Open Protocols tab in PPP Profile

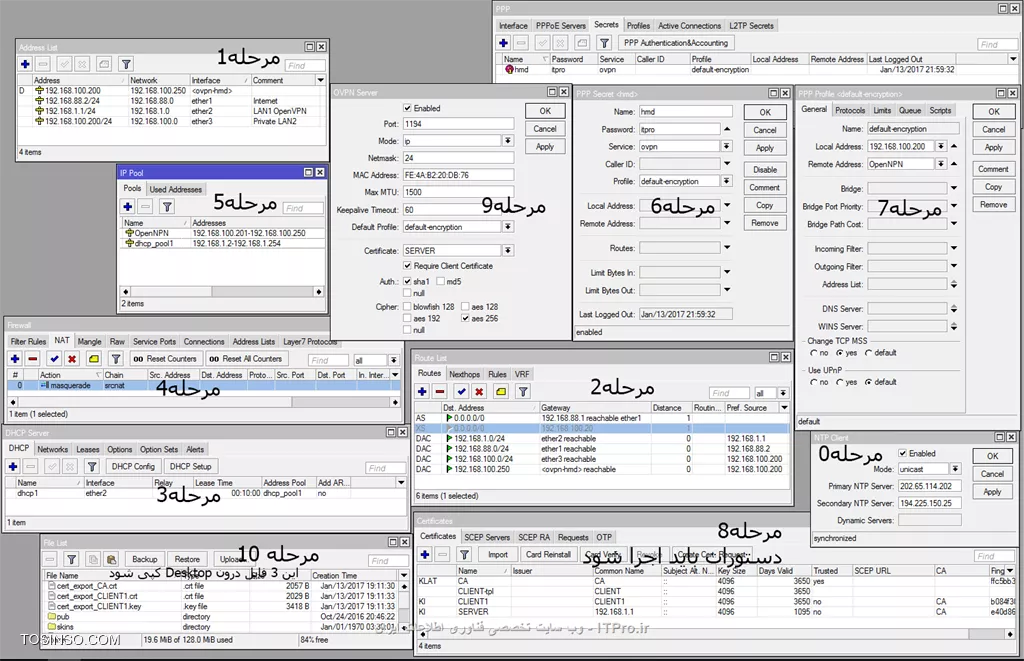coord(850,110)
